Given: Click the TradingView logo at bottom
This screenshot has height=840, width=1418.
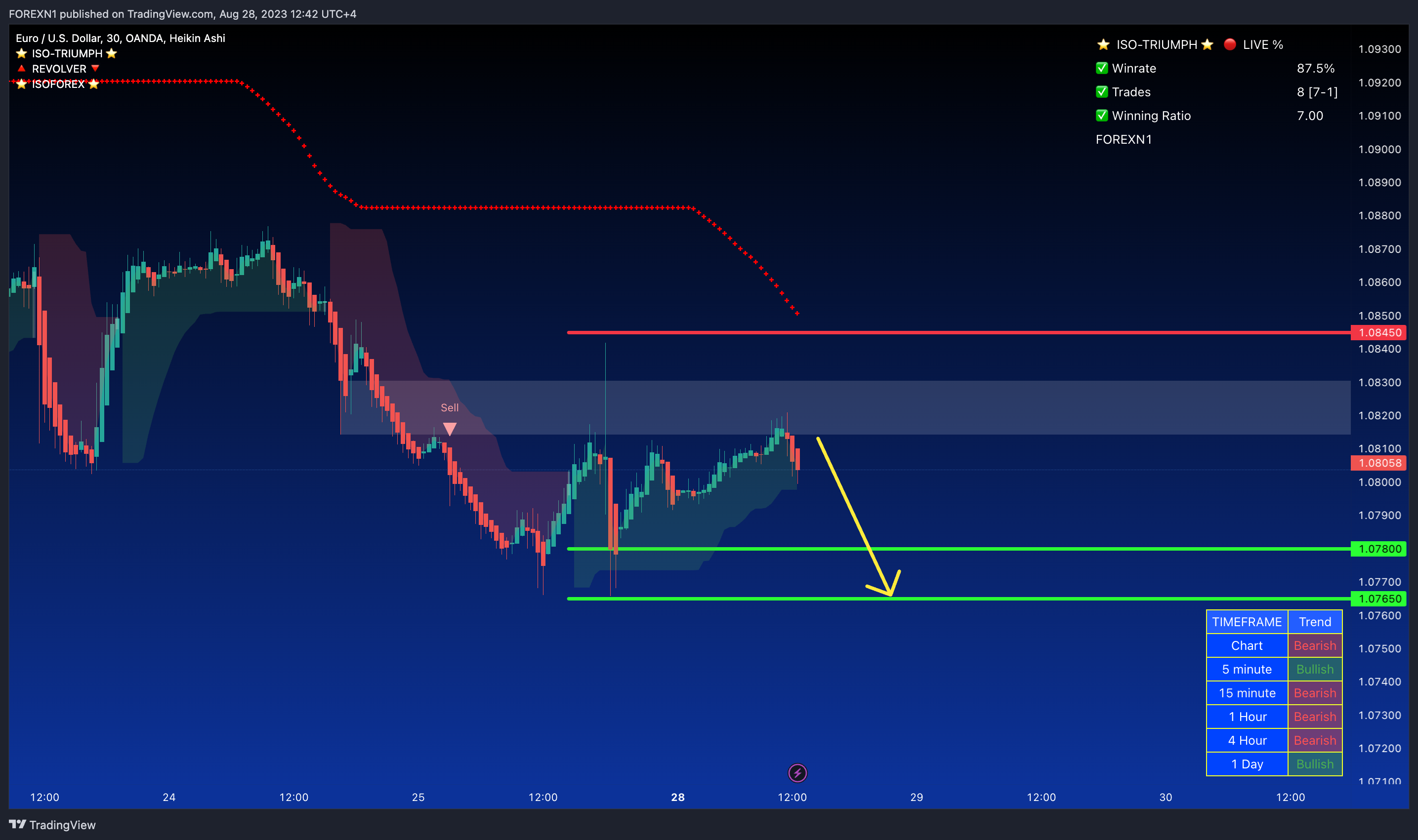Looking at the screenshot, I should [52, 825].
